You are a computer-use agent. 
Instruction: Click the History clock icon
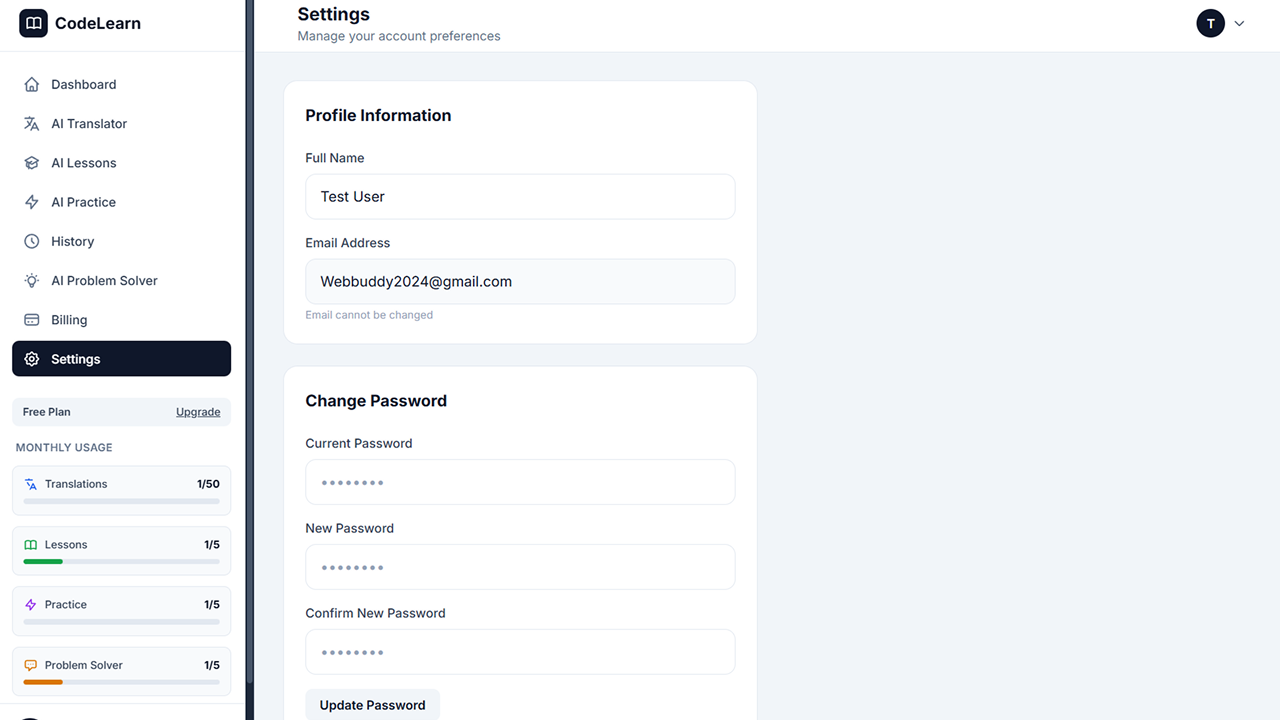32,241
